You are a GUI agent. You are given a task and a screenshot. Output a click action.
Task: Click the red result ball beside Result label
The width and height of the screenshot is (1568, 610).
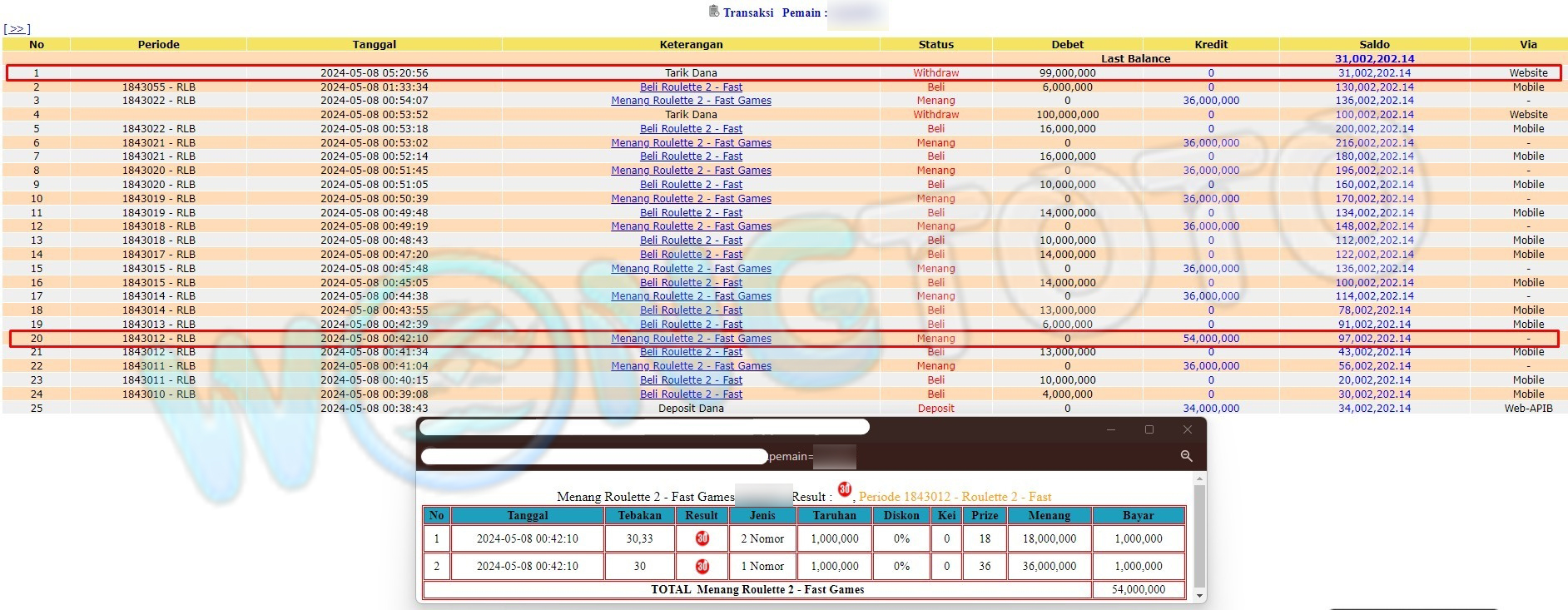(844, 489)
